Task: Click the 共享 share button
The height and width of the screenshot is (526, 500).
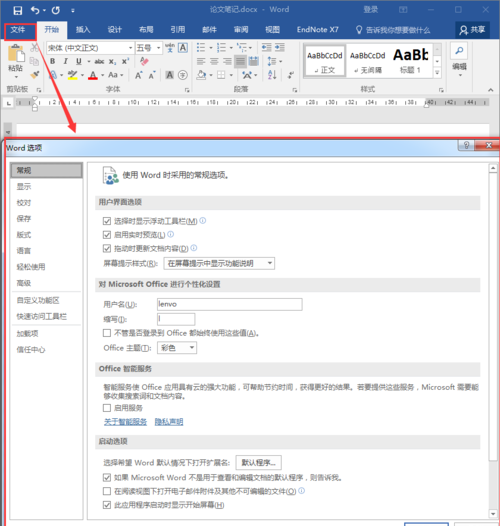Action: [472, 30]
